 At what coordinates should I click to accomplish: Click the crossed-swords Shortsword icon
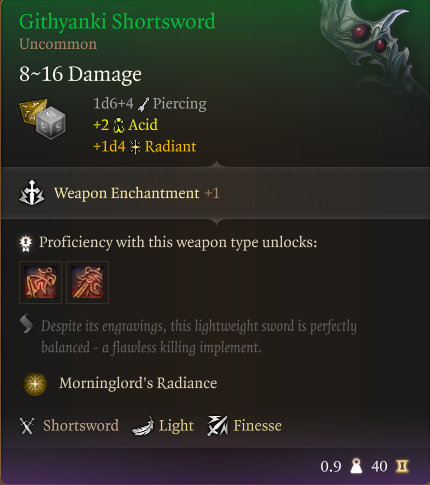pos(27,426)
